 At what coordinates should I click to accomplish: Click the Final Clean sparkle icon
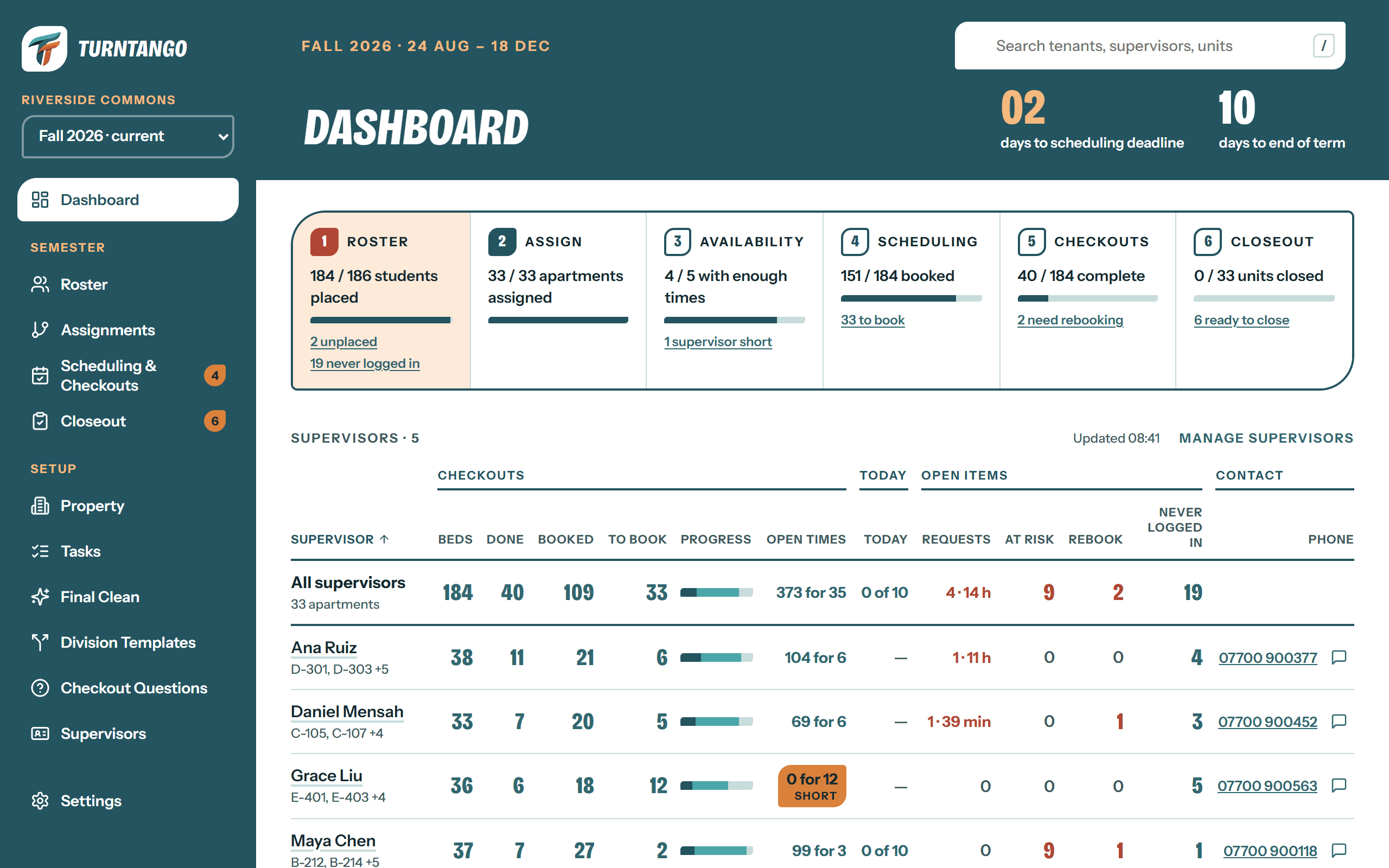click(40, 597)
